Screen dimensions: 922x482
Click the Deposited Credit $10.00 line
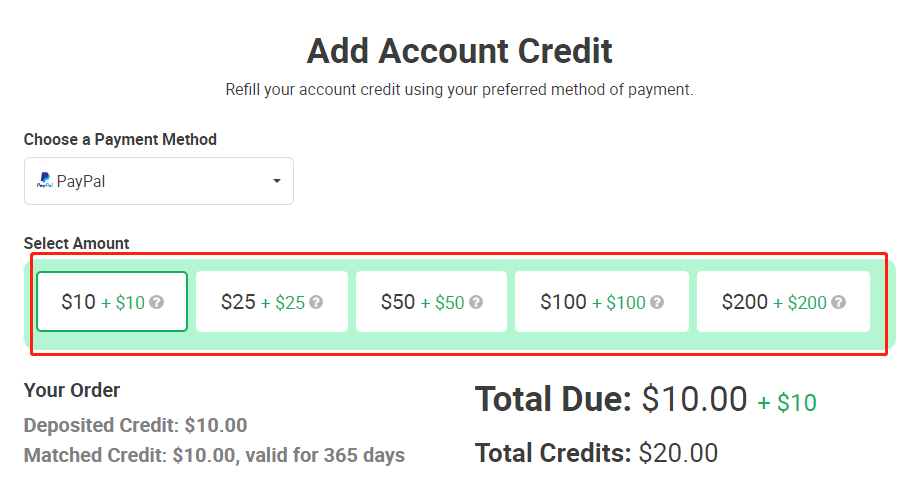tap(135, 425)
